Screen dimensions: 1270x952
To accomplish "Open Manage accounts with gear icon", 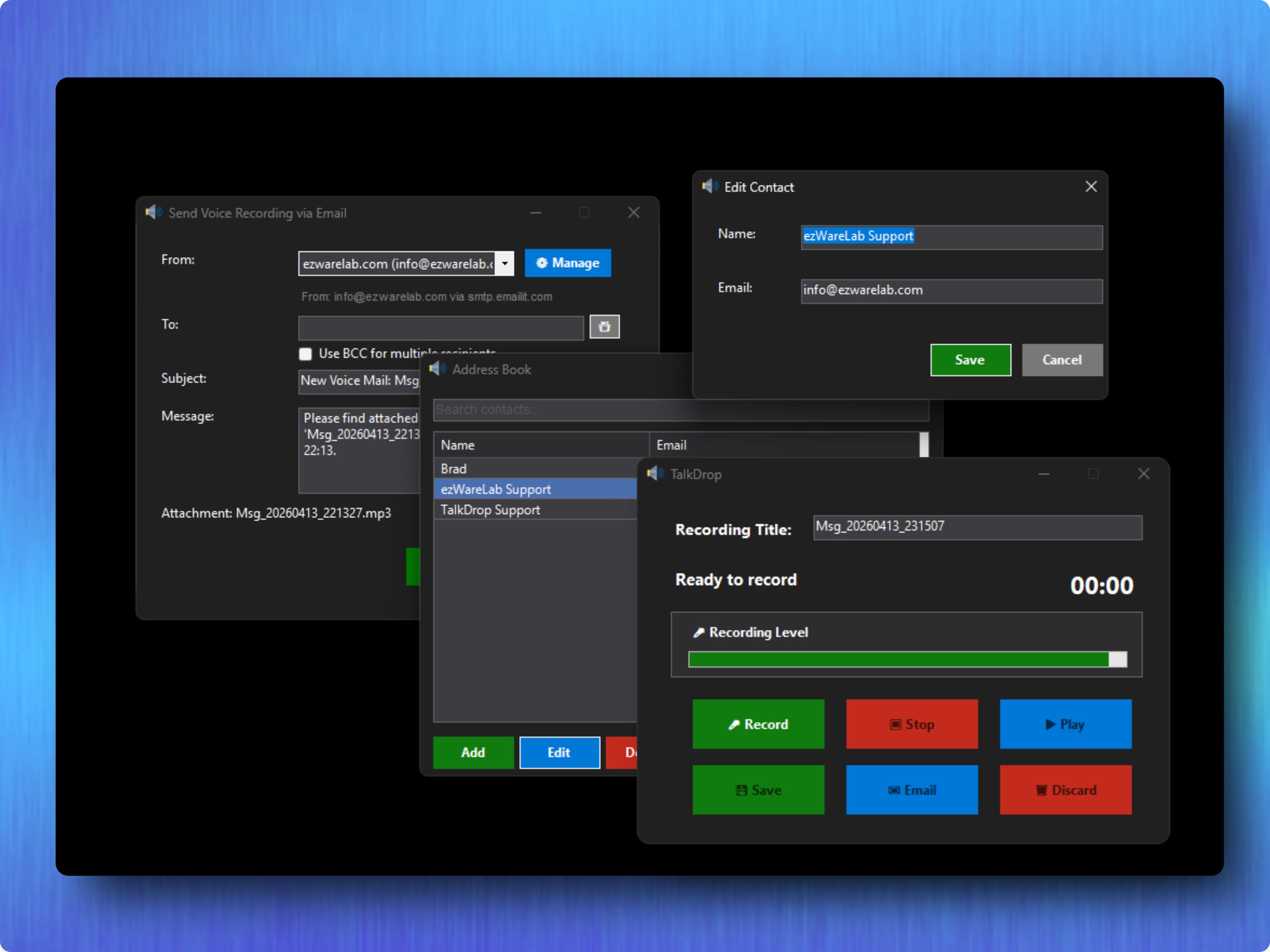I will (x=567, y=263).
